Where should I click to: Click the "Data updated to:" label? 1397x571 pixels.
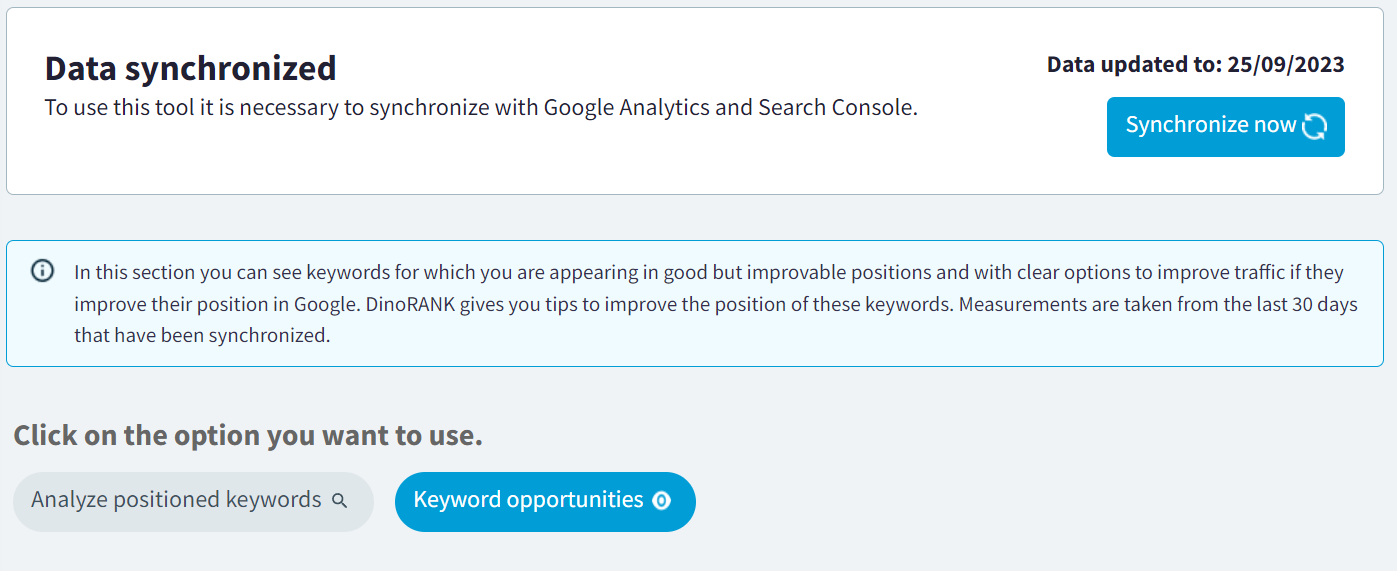pos(1132,65)
